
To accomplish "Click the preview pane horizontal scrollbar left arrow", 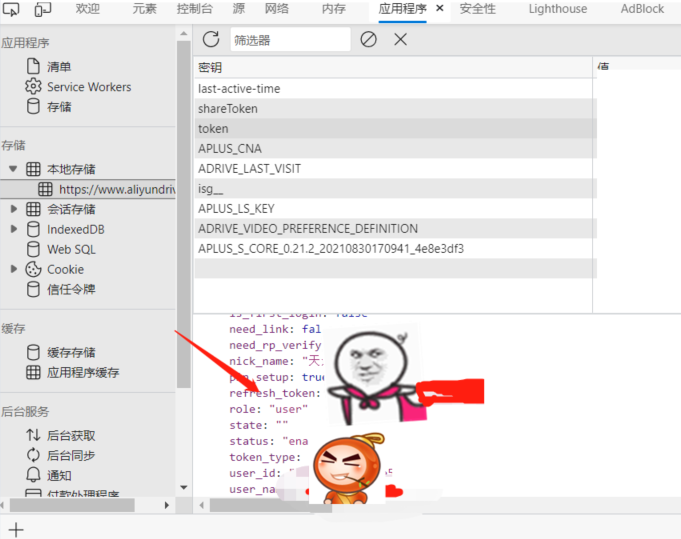I will click(202, 505).
